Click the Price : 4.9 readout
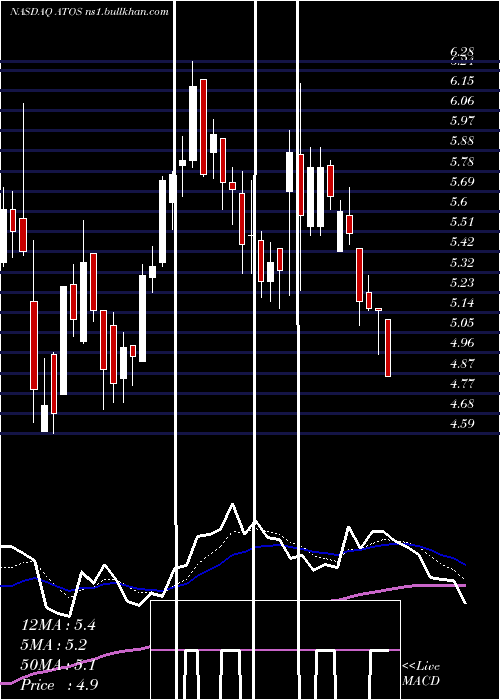 (60, 685)
